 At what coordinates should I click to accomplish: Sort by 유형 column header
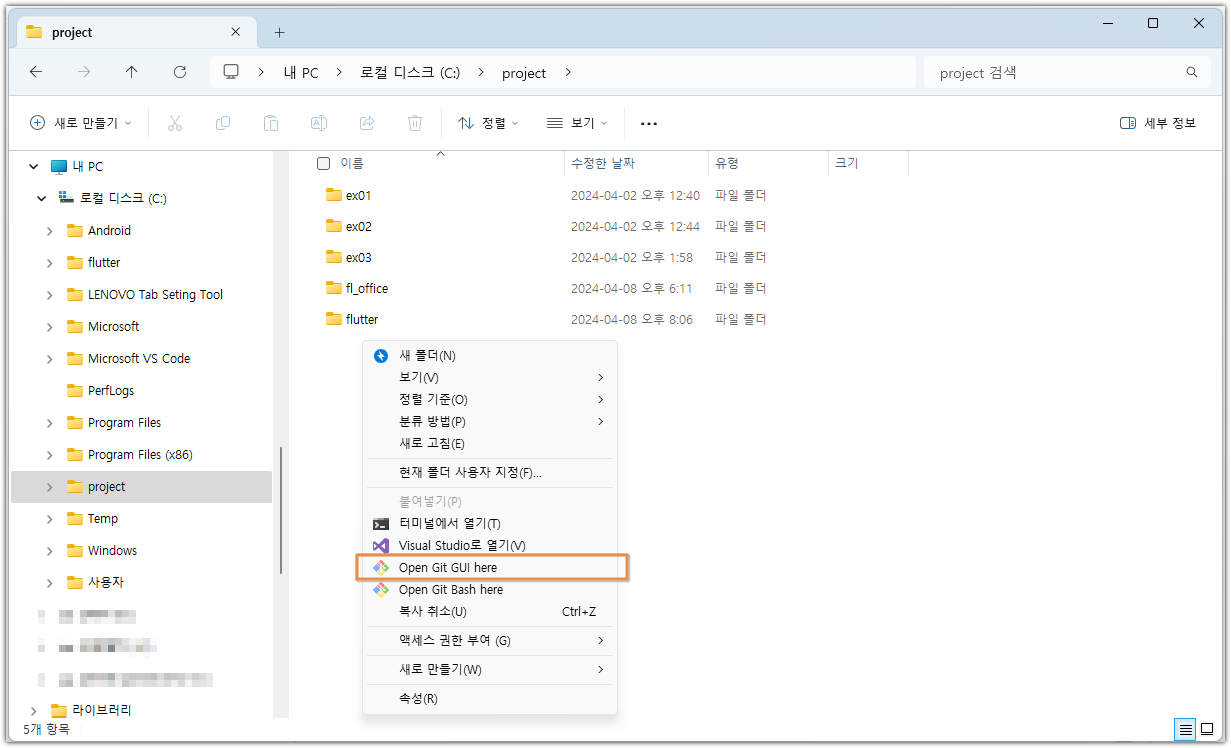(x=768, y=163)
